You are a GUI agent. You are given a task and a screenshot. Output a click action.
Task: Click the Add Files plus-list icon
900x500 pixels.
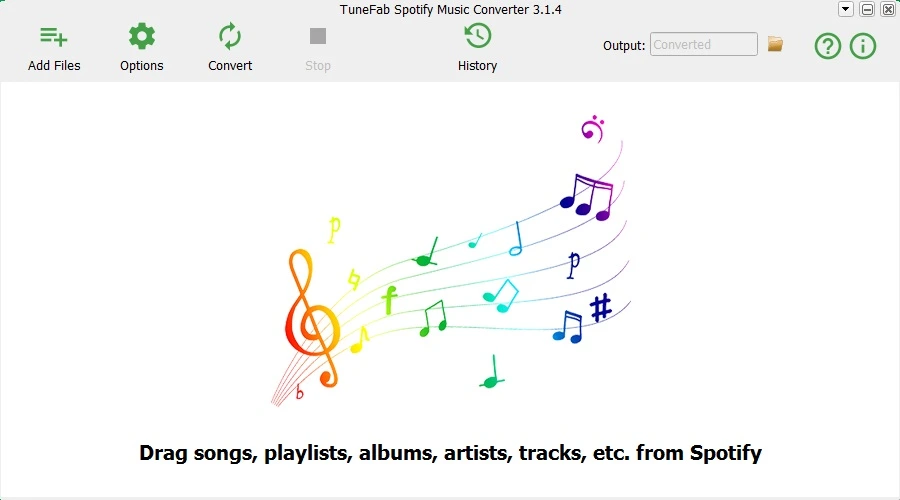[54, 37]
